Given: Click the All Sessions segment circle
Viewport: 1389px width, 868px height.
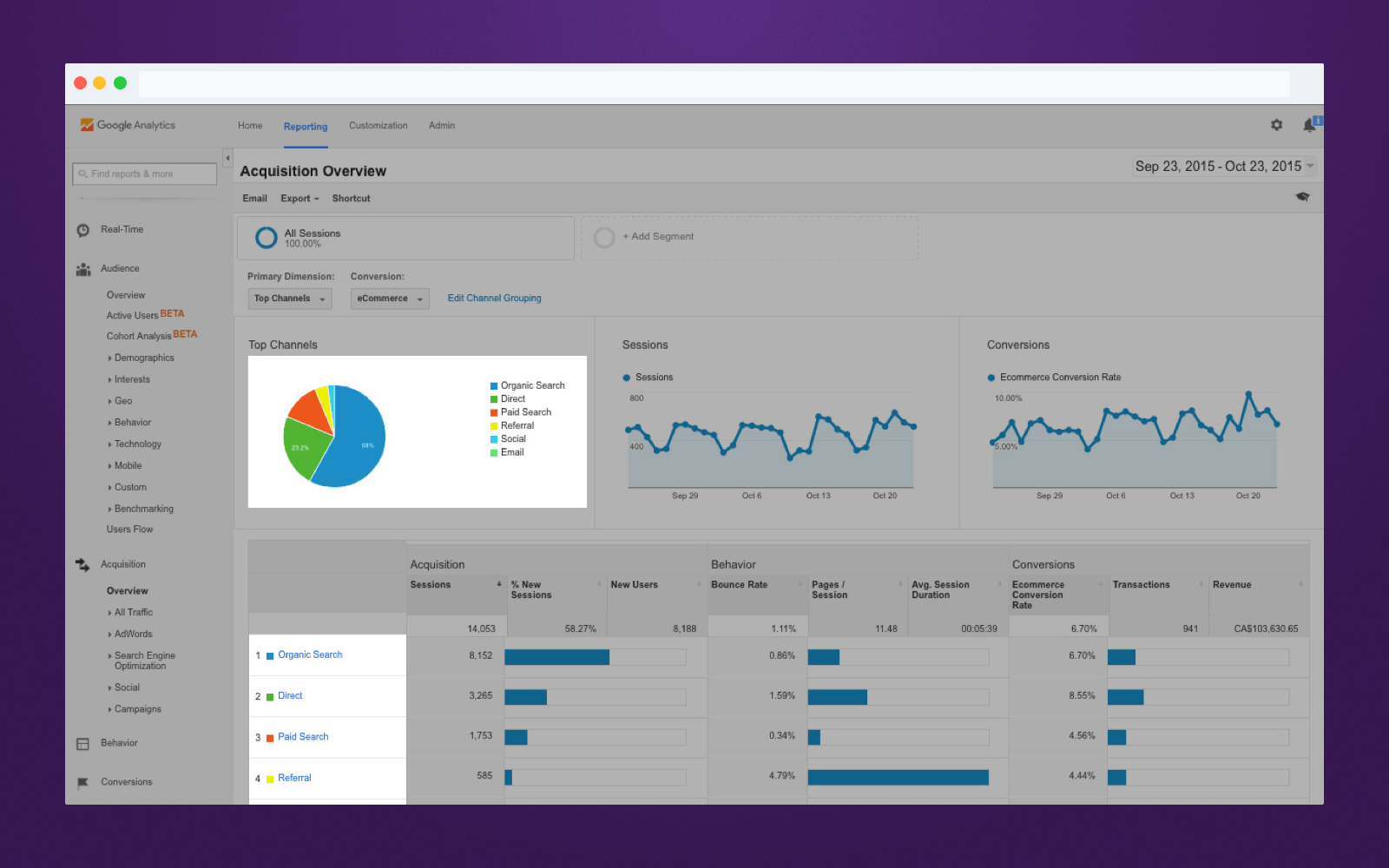Looking at the screenshot, I should pos(267,237).
